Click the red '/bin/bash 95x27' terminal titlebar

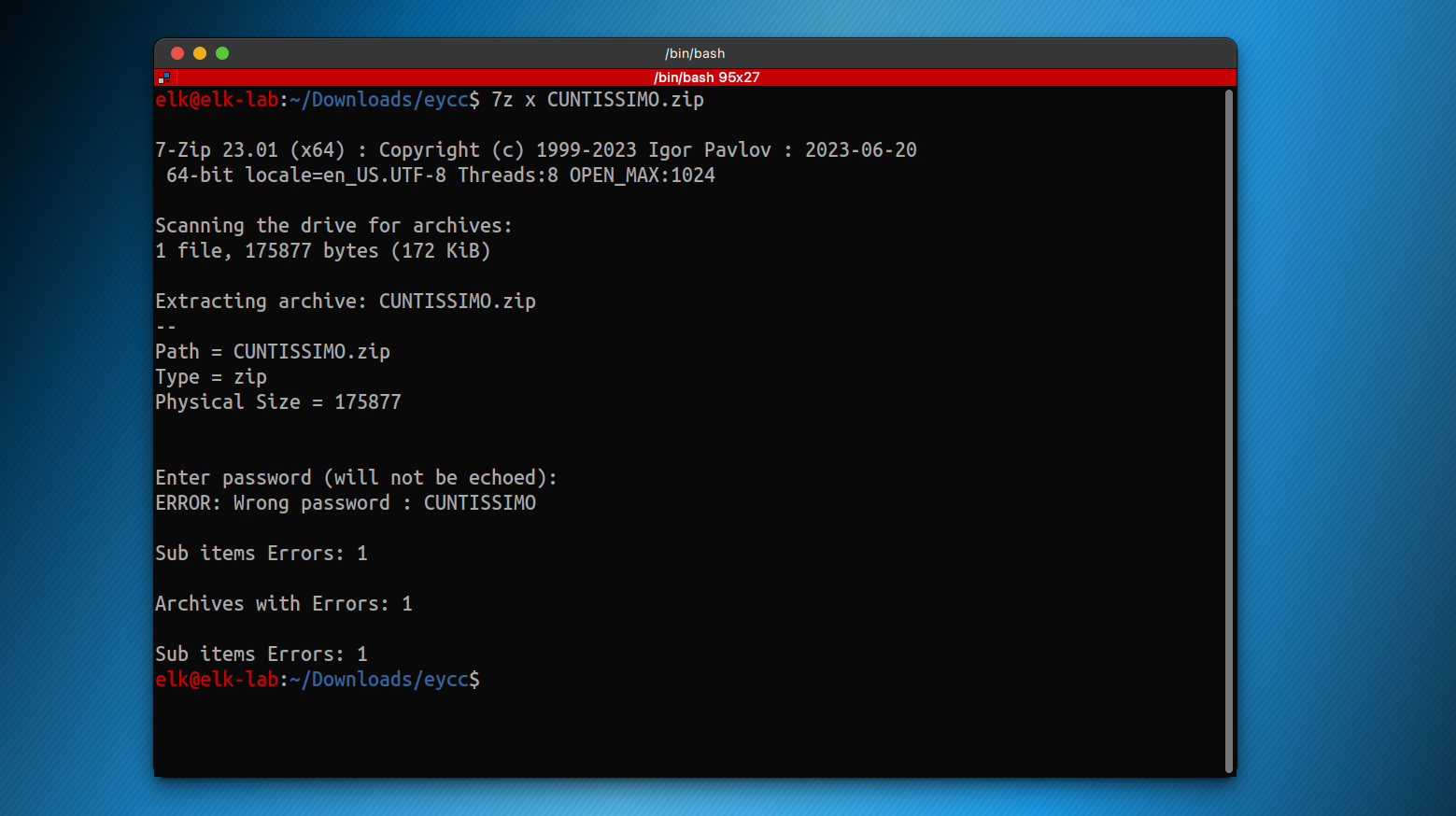coord(706,77)
